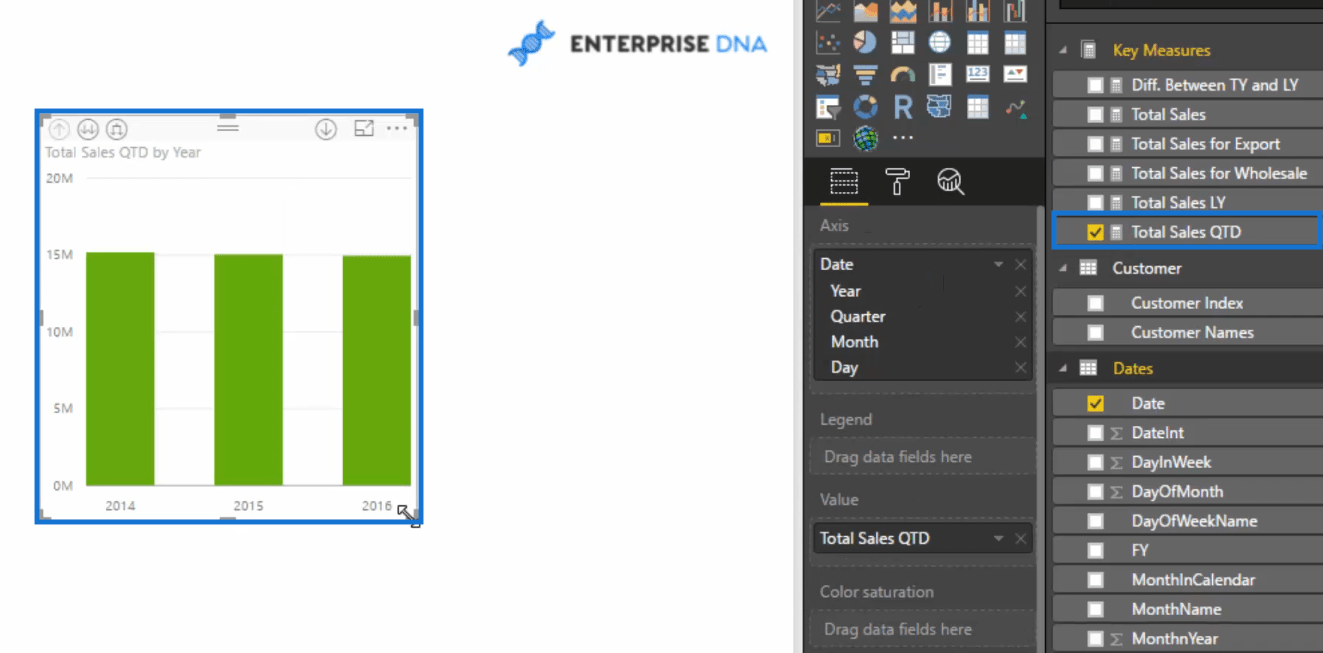Viewport: 1323px width, 653px height.
Task: Select the Multi-row card visualization icon
Action: click(x=940, y=75)
